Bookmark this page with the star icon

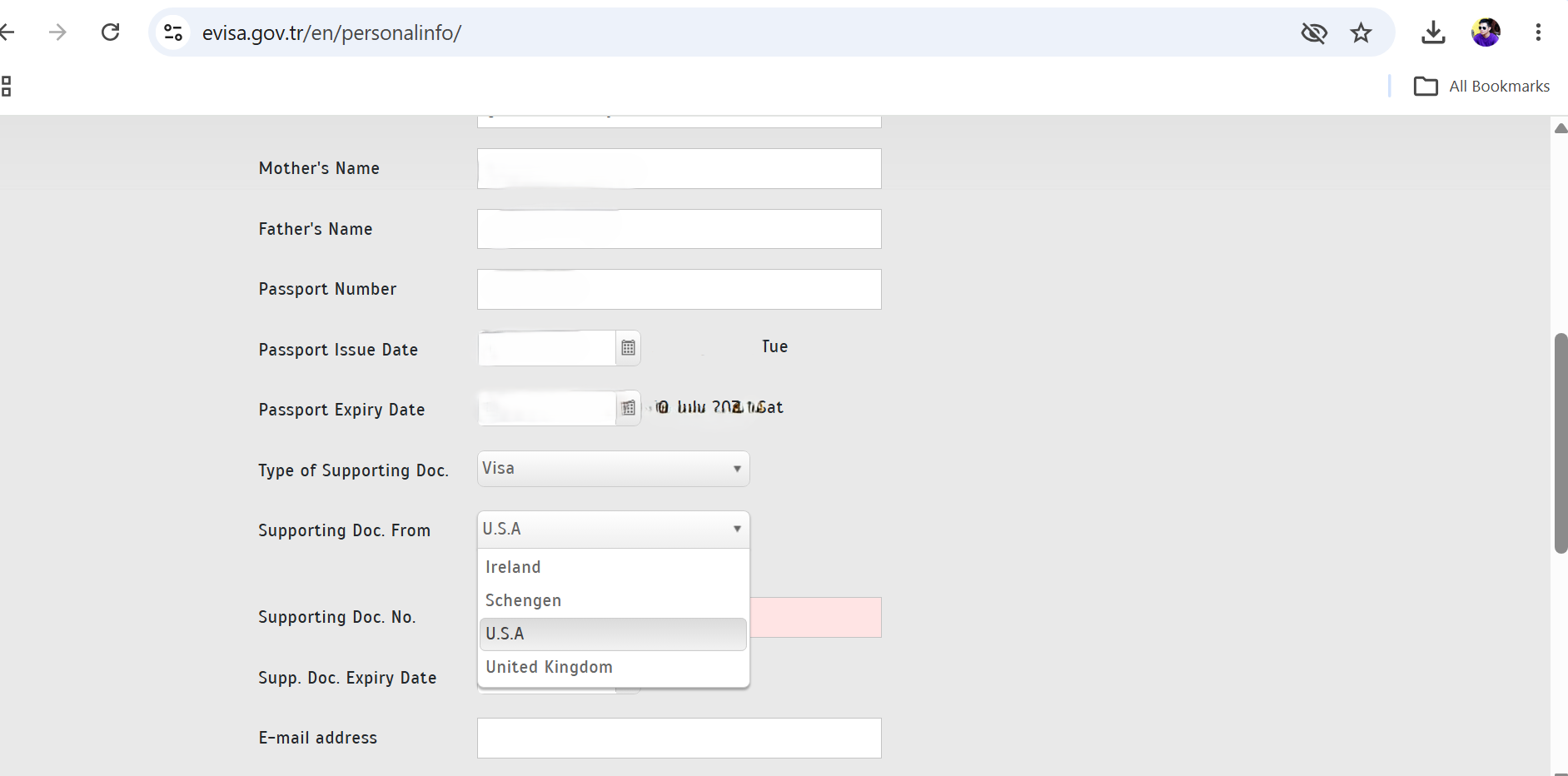pos(1361,32)
